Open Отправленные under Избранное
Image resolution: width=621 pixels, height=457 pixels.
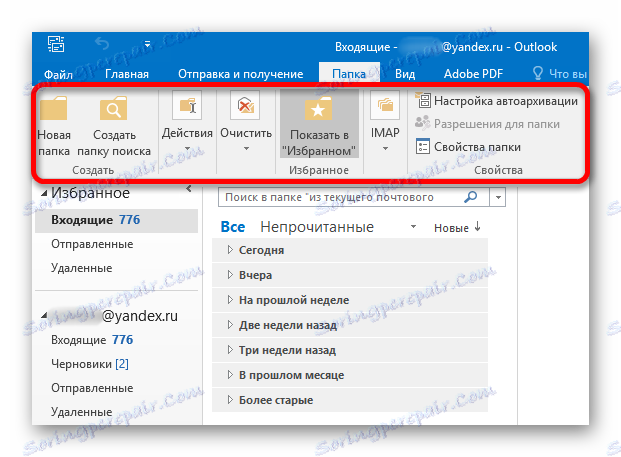click(x=92, y=244)
